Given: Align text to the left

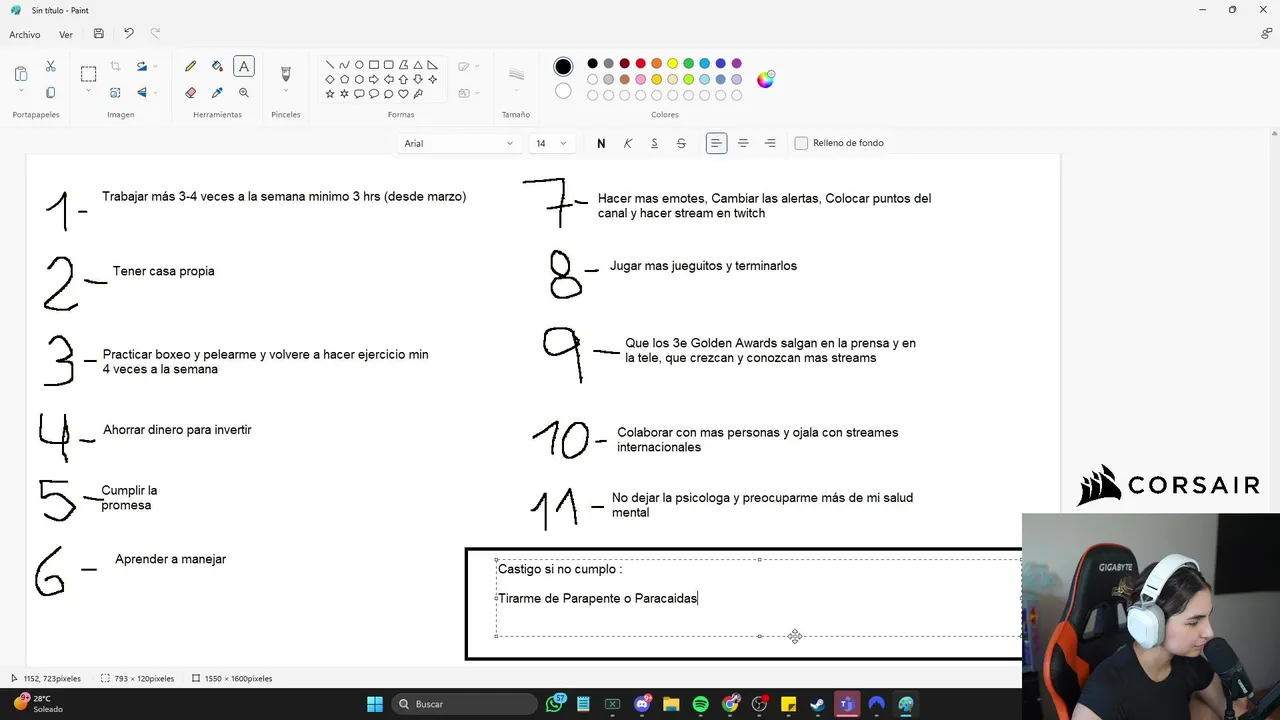Looking at the screenshot, I should tap(716, 143).
